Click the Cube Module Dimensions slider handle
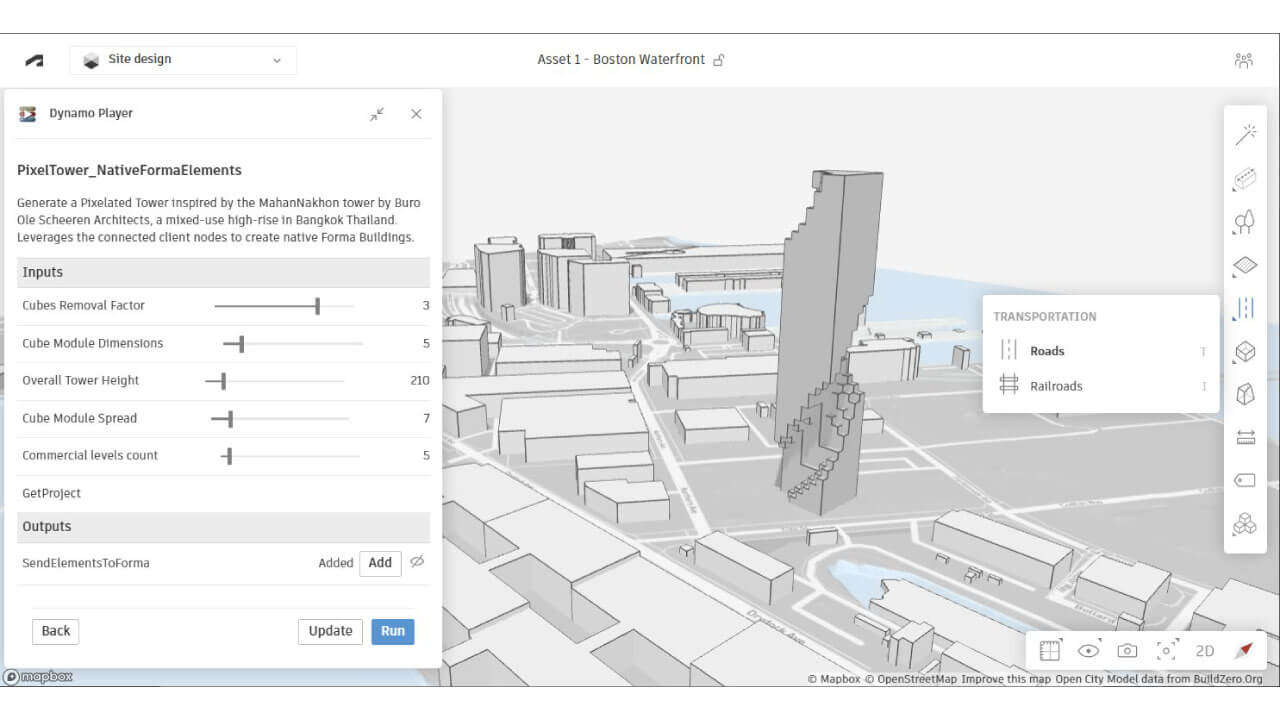The height and width of the screenshot is (720, 1280). [241, 344]
